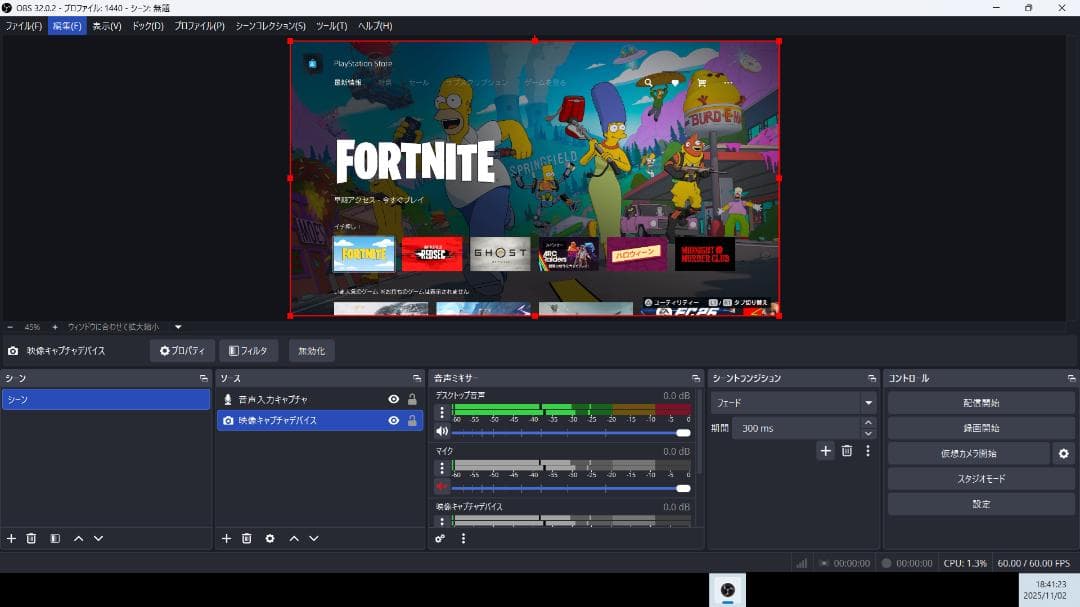Open source properties gear in ソース toolbar
Viewport: 1080px width, 607px height.
click(x=270, y=539)
